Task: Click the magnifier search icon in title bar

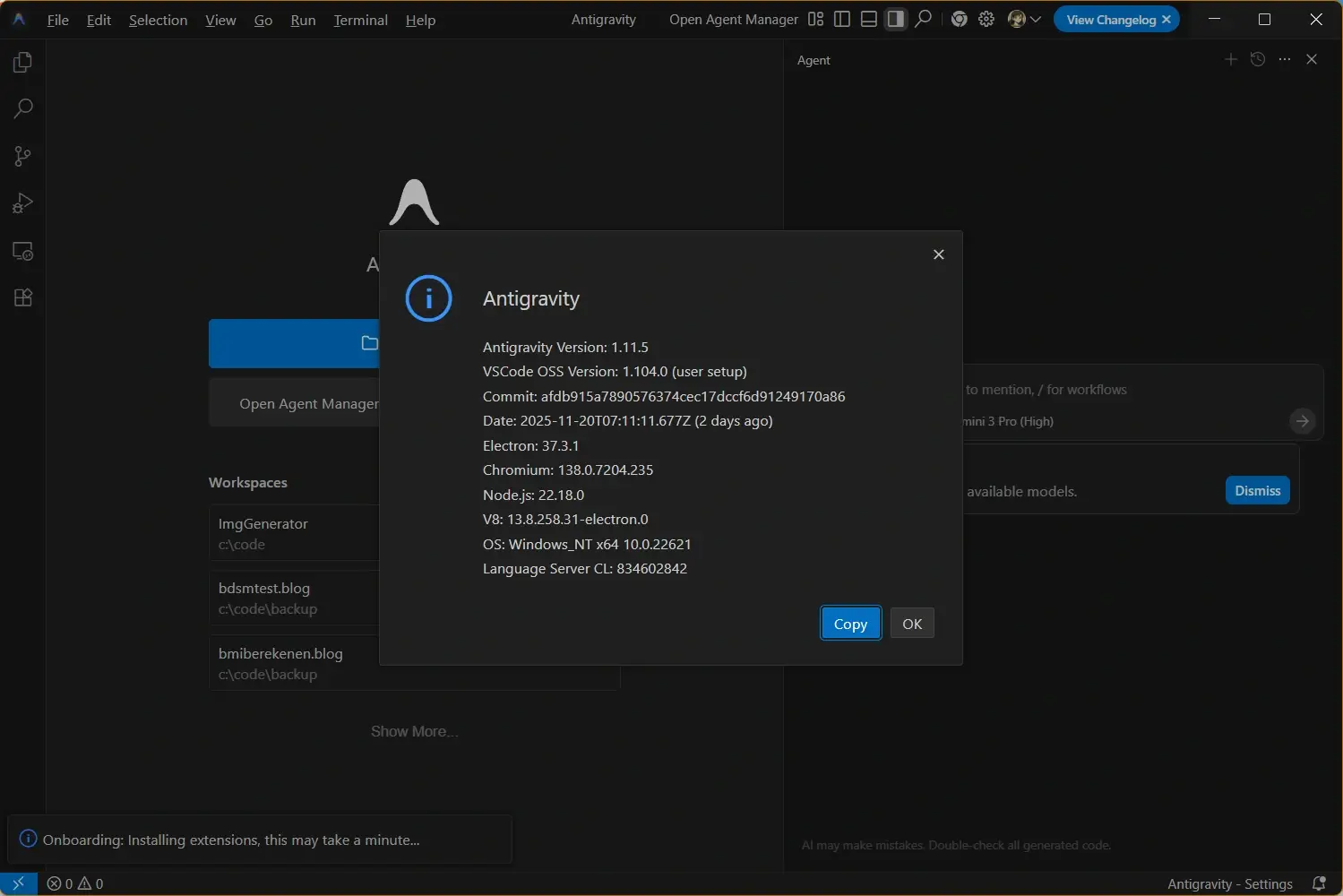Action: click(x=923, y=19)
